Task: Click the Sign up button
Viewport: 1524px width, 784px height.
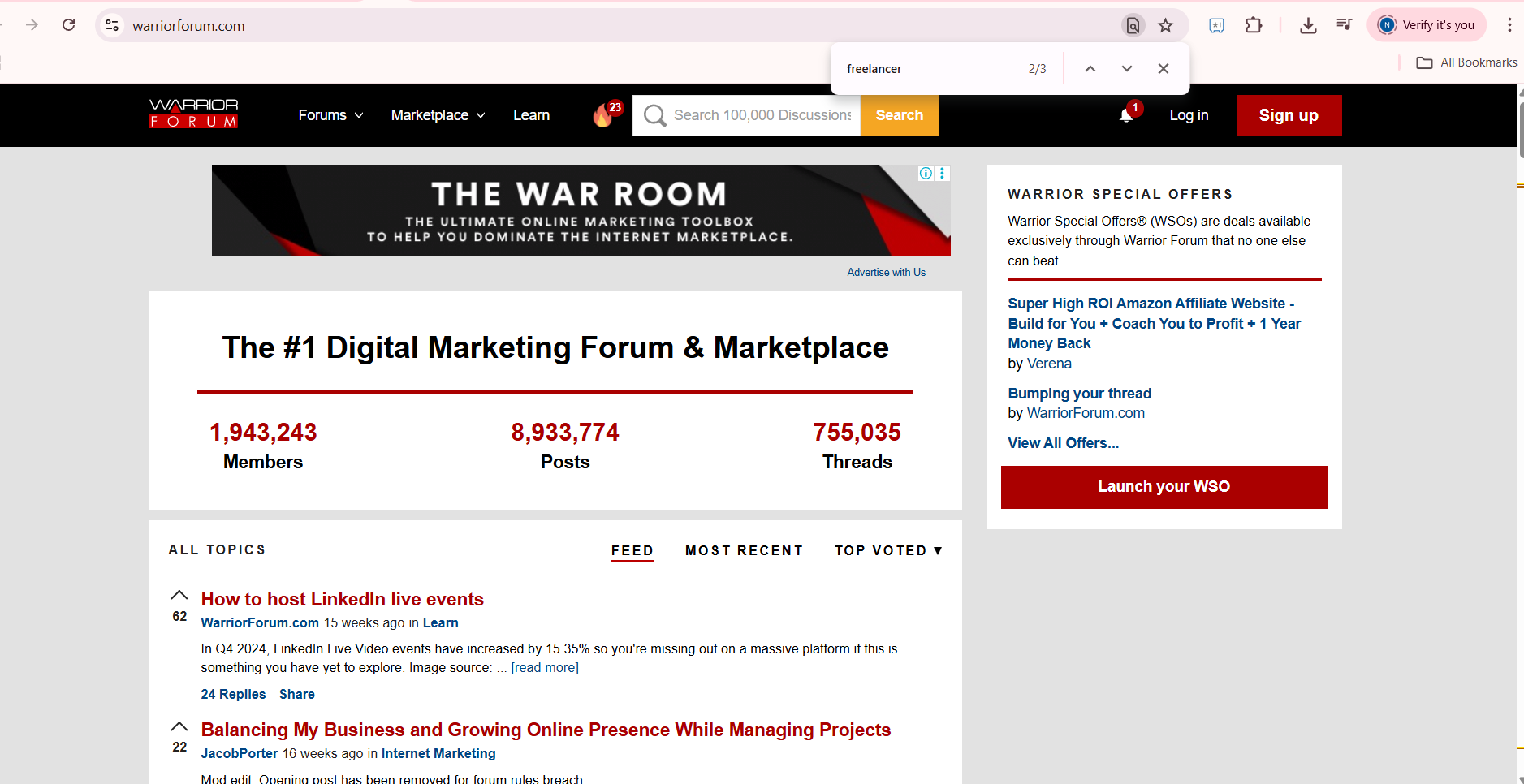Action: [x=1289, y=115]
